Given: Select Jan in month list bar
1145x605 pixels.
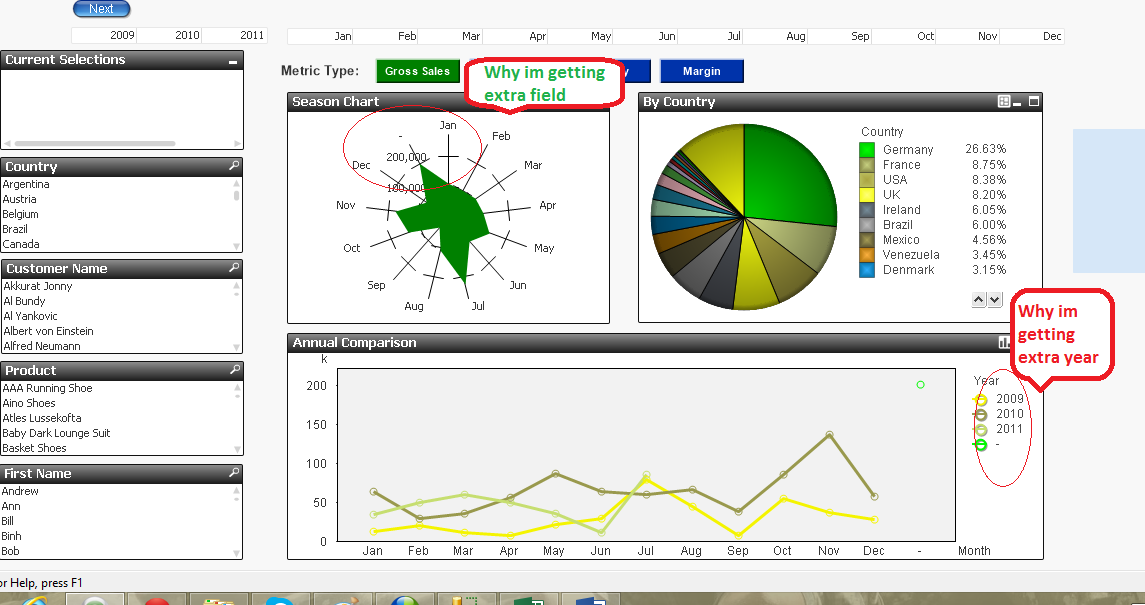Looking at the screenshot, I should point(321,36).
